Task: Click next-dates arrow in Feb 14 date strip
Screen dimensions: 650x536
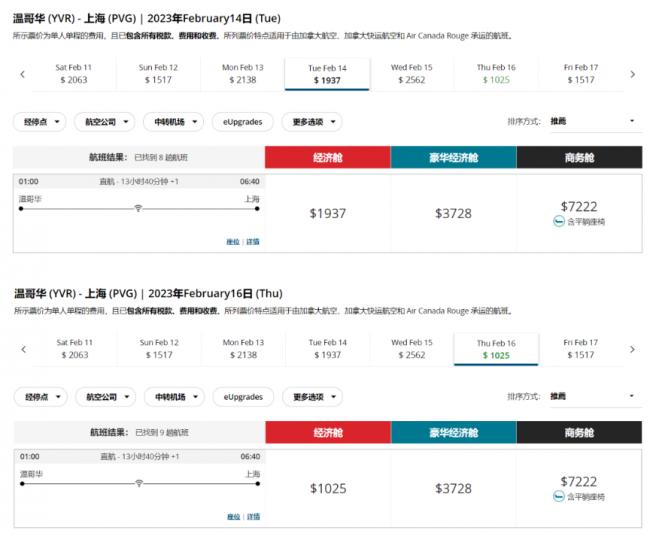Action: pyautogui.click(x=632, y=74)
